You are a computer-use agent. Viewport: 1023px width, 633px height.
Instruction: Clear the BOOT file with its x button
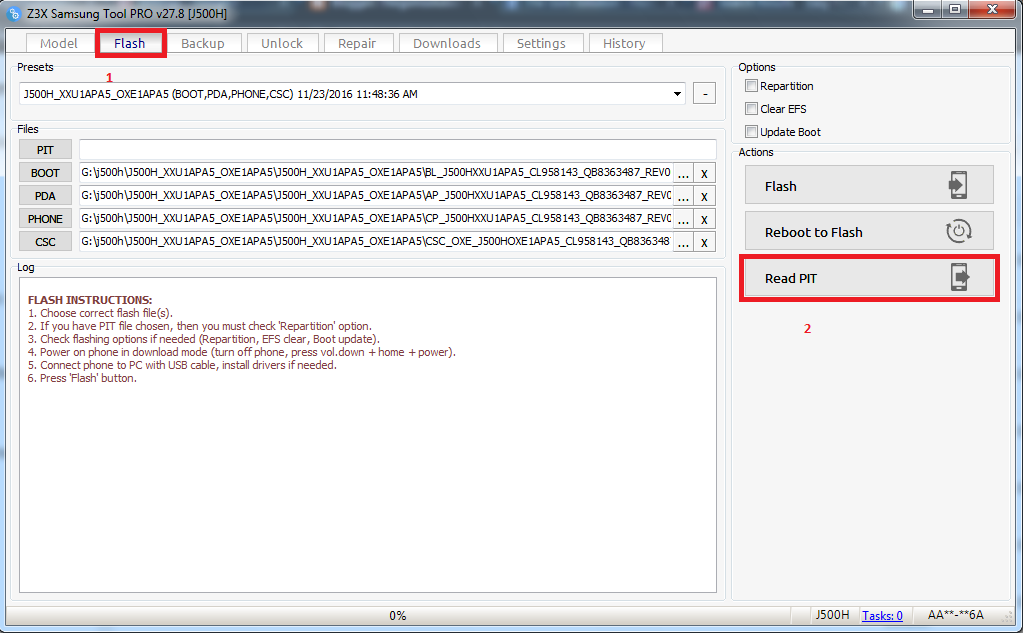[x=704, y=174]
